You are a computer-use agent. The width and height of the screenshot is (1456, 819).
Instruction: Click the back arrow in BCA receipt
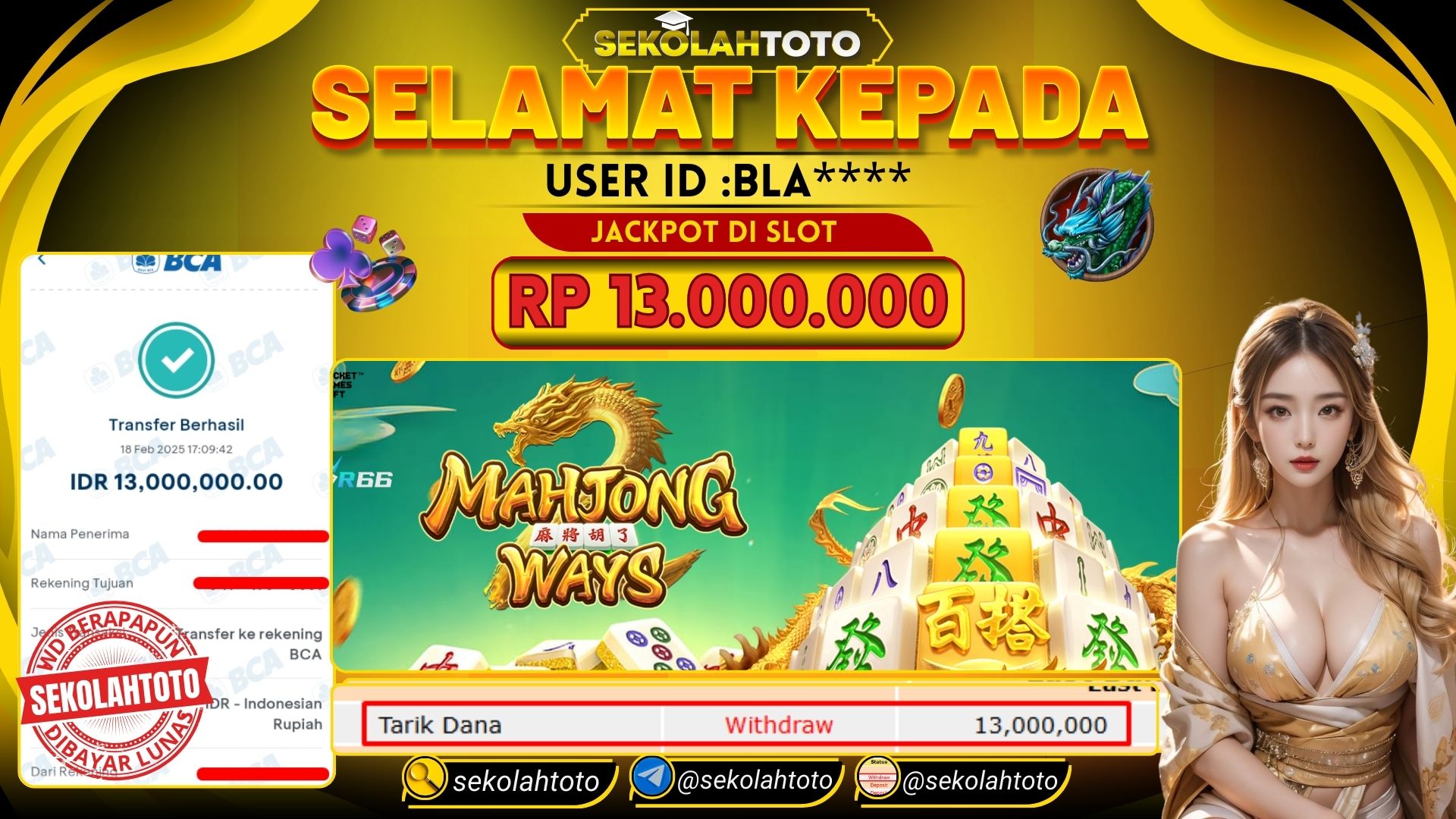[42, 260]
